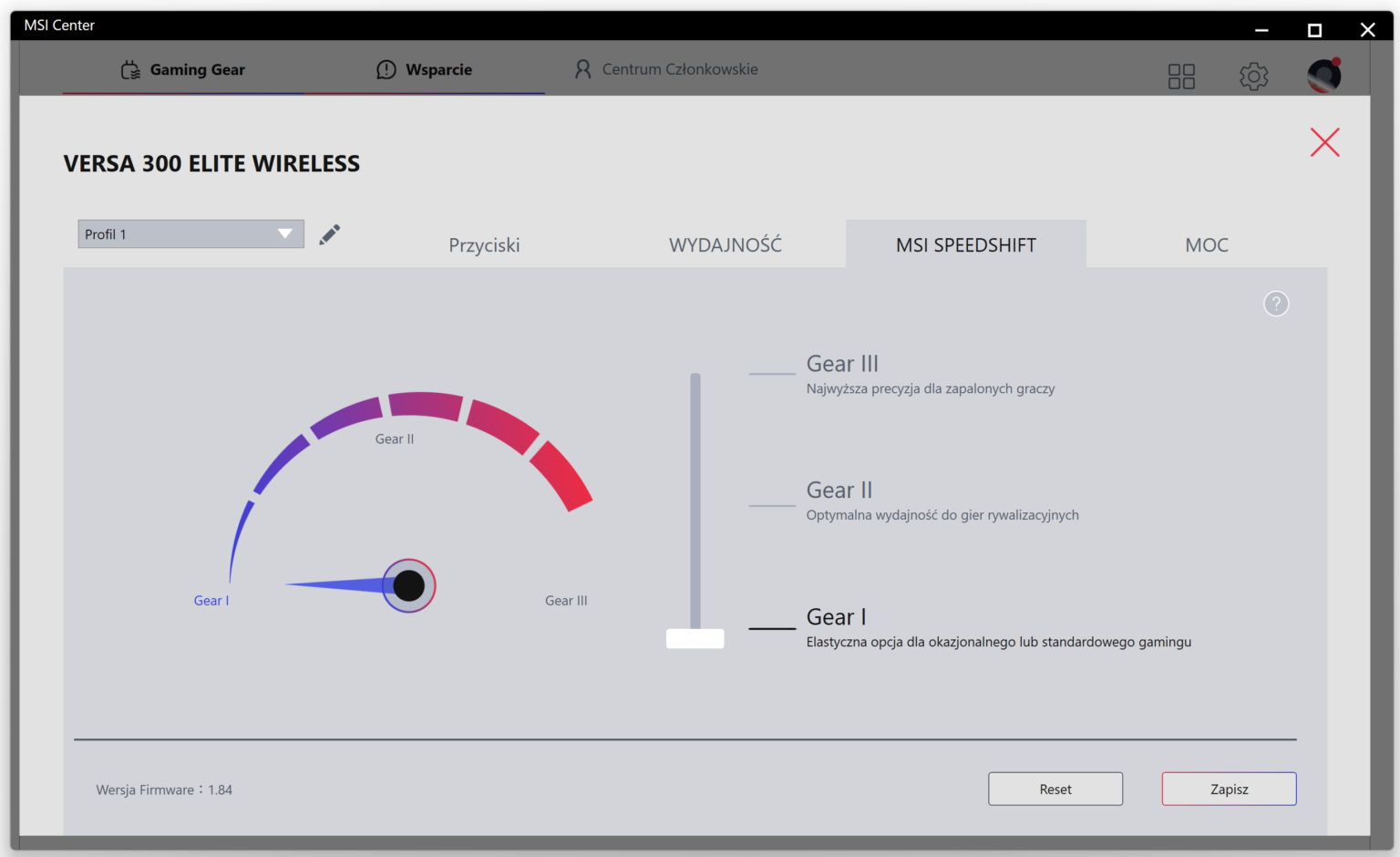Screen dimensions: 1400x857
Task: Open the MOC tab
Action: [1207, 244]
